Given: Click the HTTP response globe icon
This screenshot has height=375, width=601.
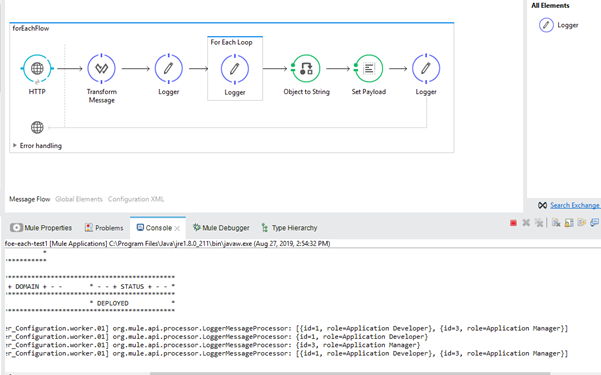Looking at the screenshot, I should click(37, 127).
